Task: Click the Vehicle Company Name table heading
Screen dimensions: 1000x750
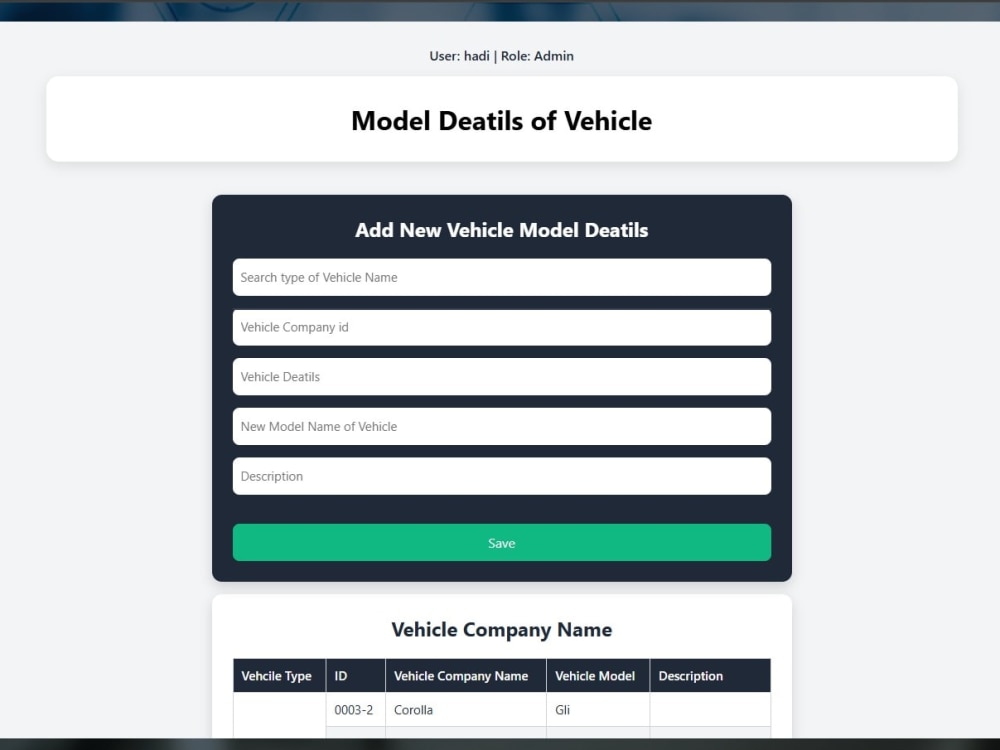Action: coord(501,629)
